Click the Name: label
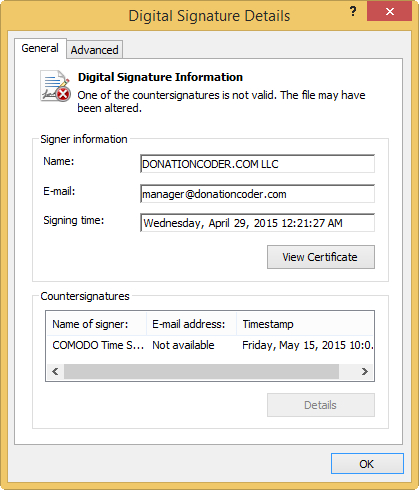This screenshot has height=490, width=419. coord(59,161)
